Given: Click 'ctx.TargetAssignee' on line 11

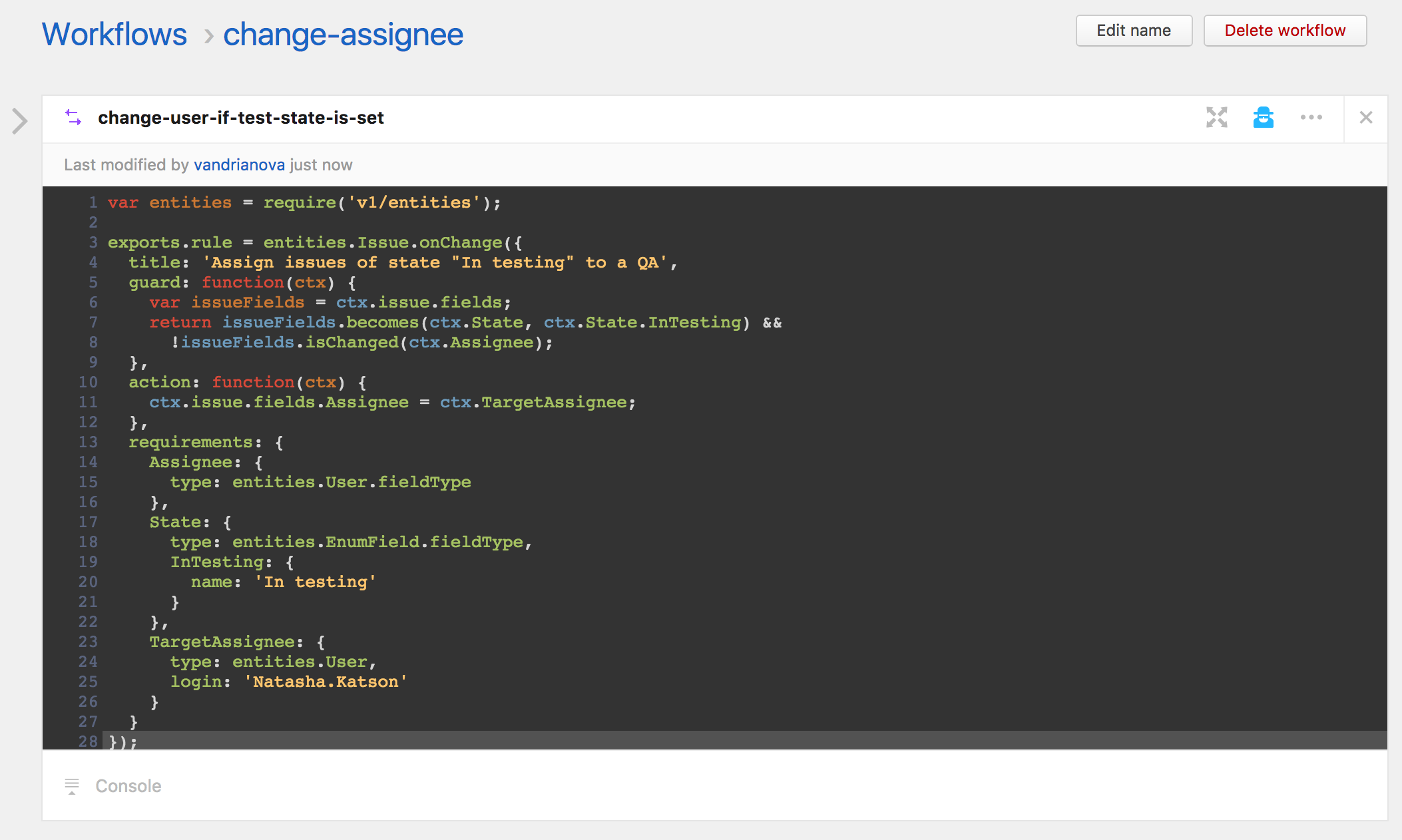Looking at the screenshot, I should coord(533,402).
